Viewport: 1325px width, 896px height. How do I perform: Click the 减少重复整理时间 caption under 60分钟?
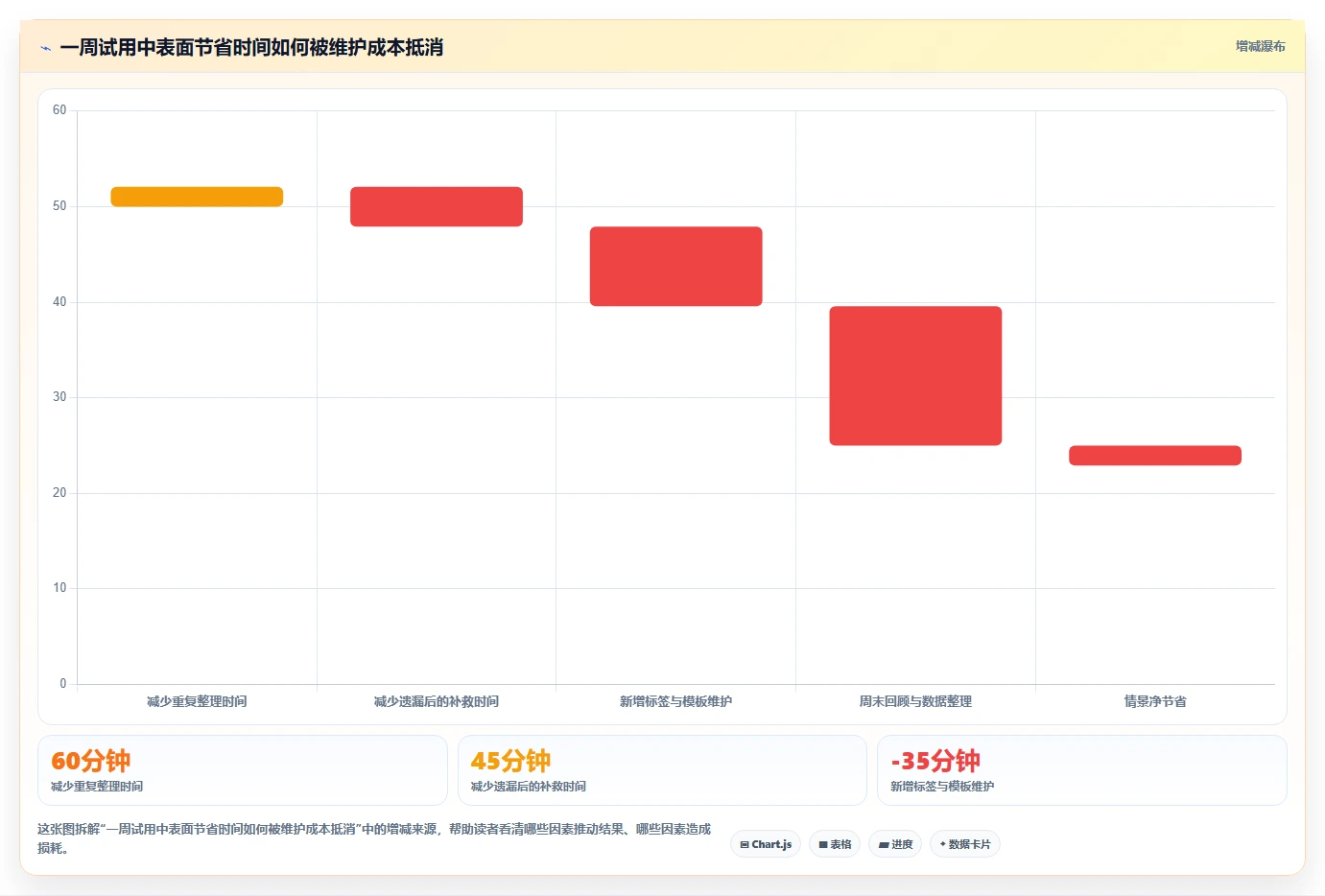97,786
